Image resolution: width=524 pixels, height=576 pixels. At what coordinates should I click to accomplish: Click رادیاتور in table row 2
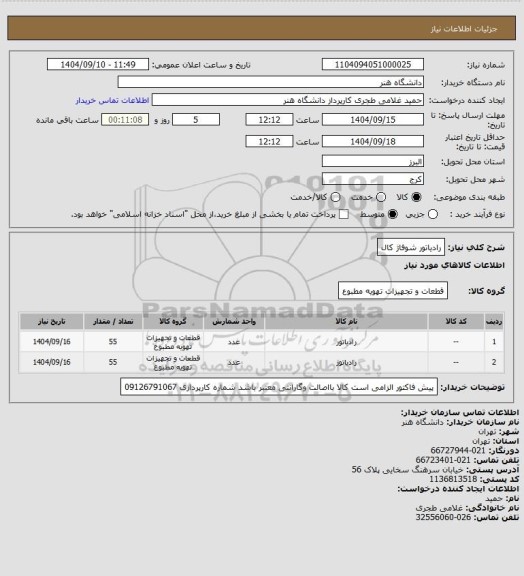coord(346,362)
